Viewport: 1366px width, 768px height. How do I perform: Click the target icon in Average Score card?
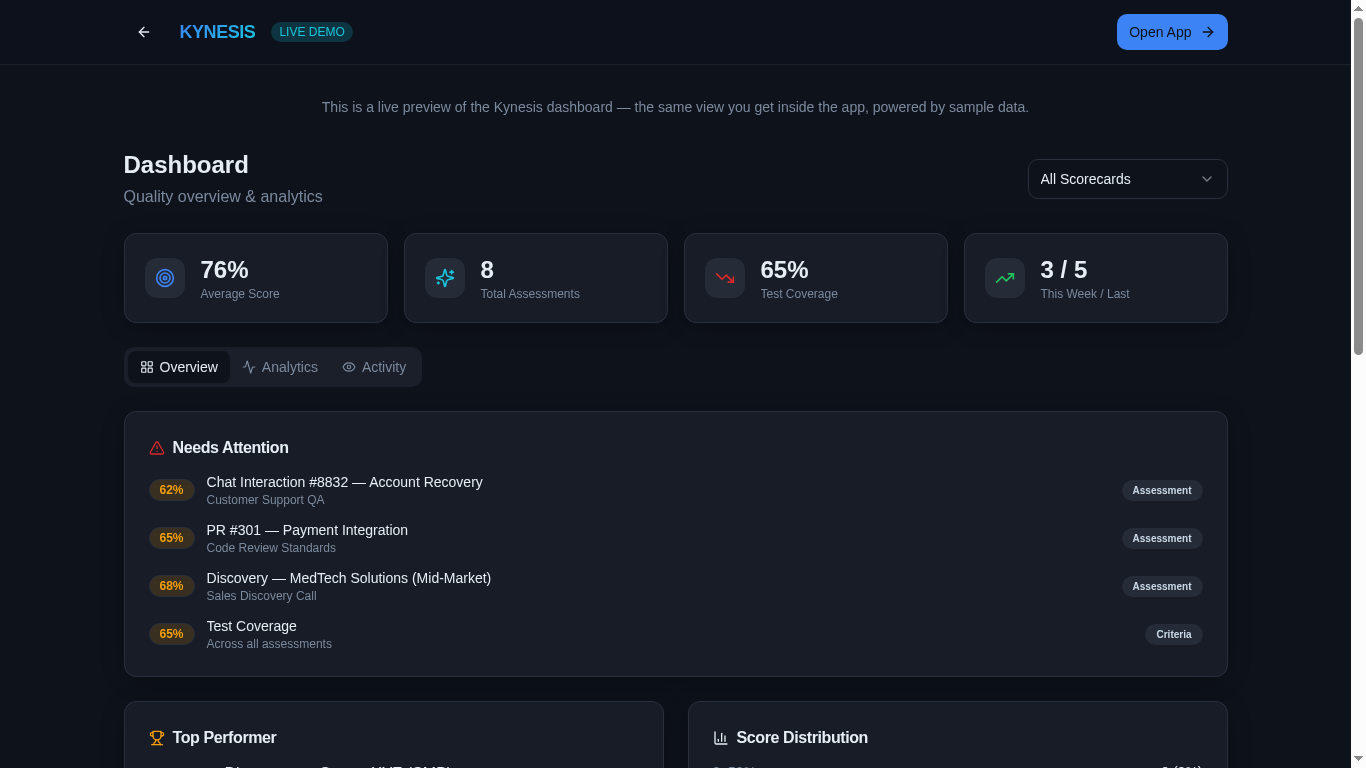coord(165,278)
